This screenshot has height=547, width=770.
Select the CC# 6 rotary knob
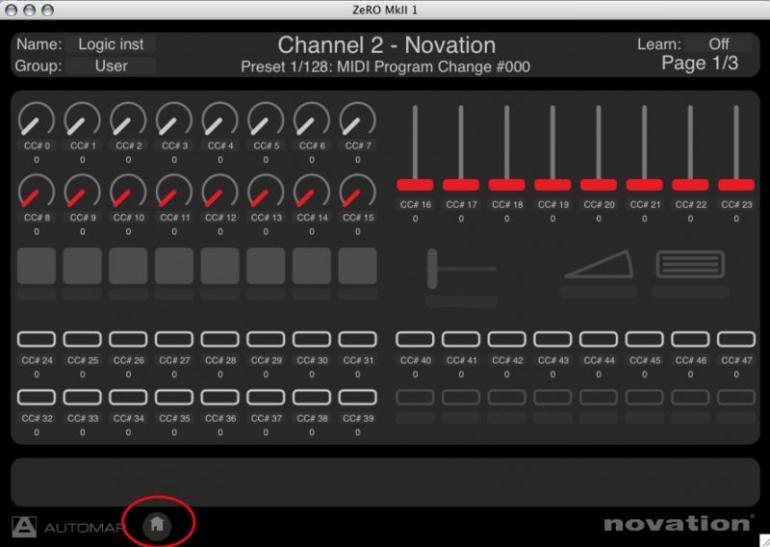point(312,119)
